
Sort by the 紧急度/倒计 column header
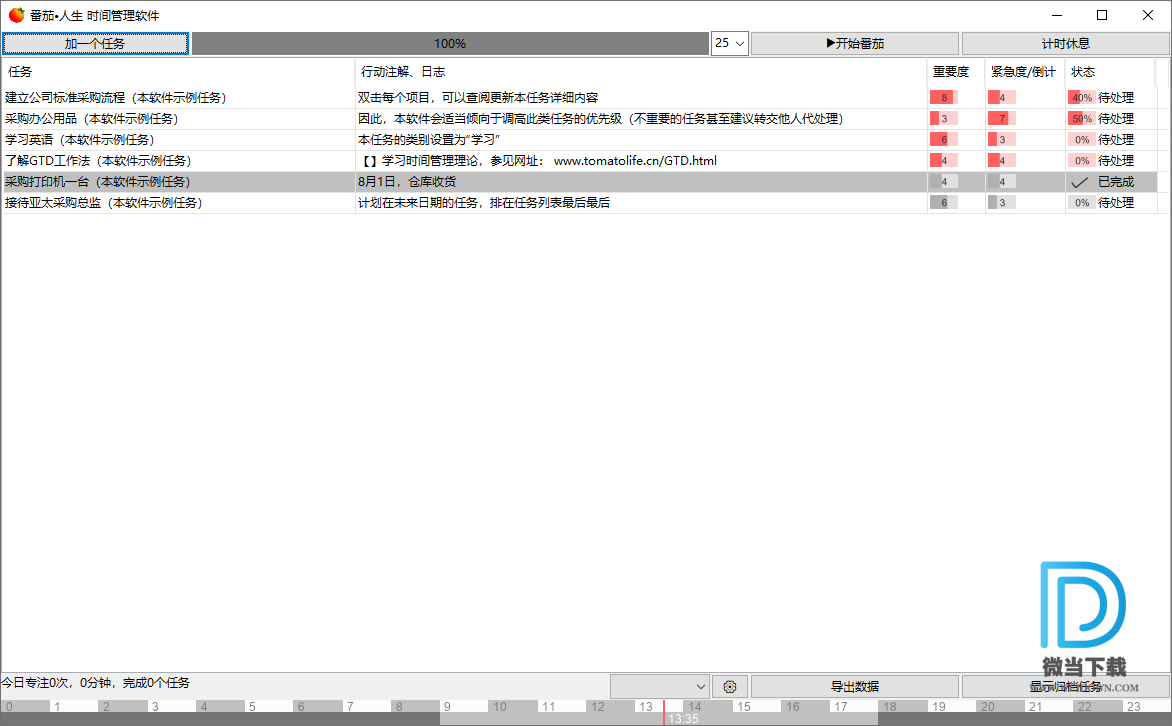tap(1025, 72)
